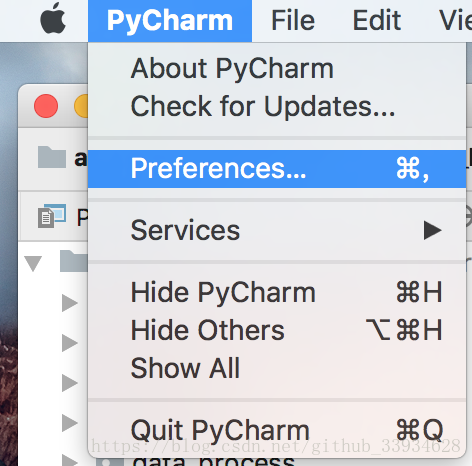Click the PyCharm menu bar item
Image resolution: width=472 pixels, height=466 pixels.
tap(170, 21)
